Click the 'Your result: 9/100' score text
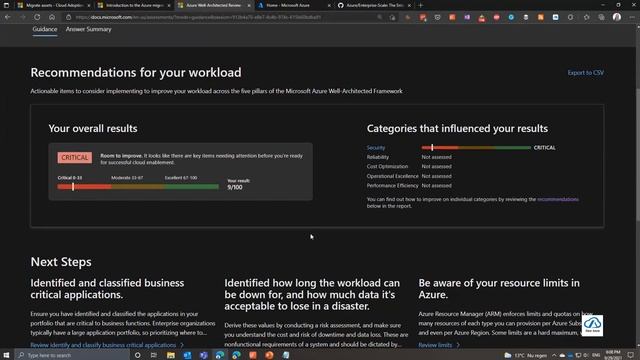 coord(239,184)
